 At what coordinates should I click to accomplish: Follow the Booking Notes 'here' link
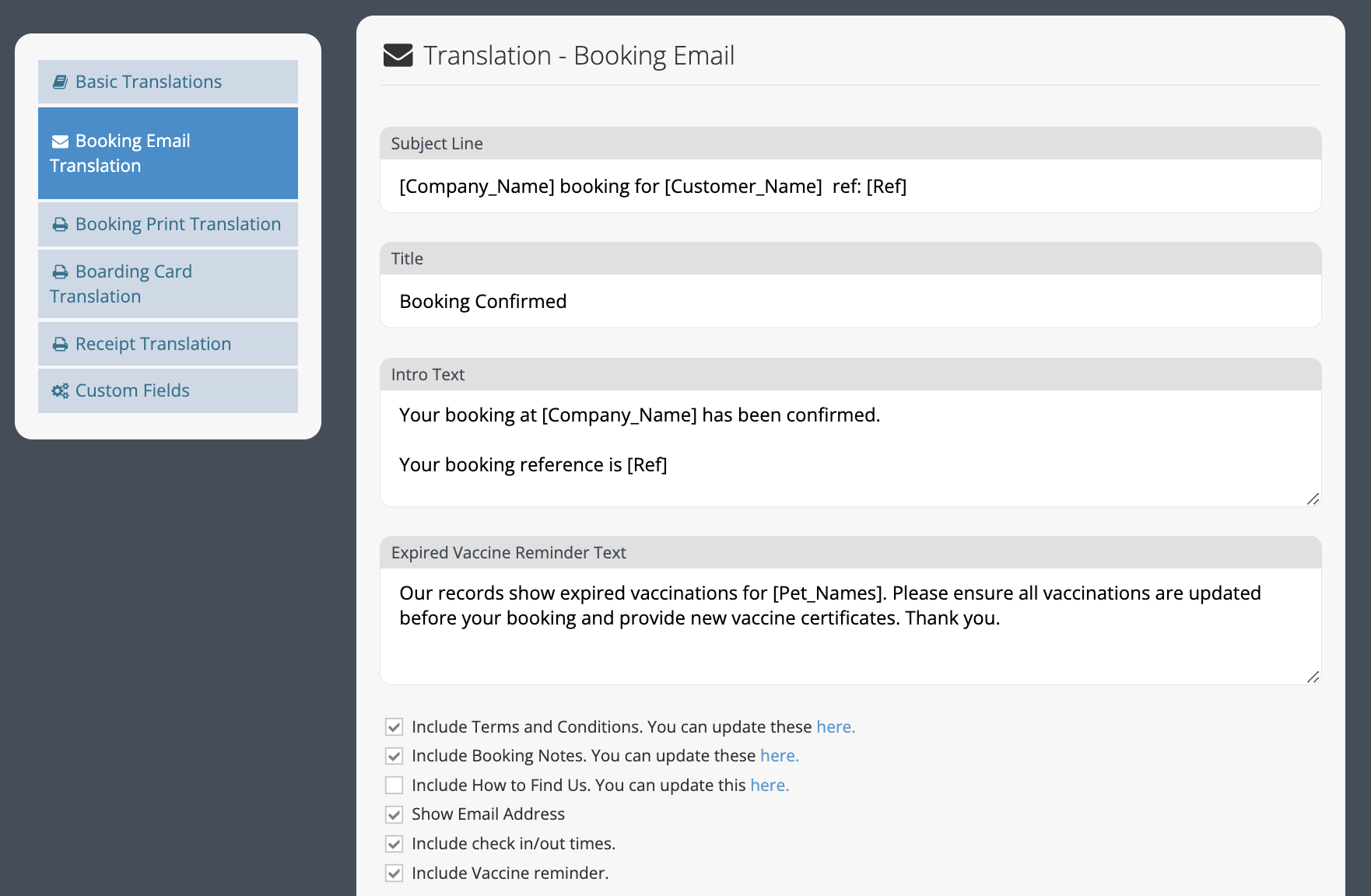[780, 755]
